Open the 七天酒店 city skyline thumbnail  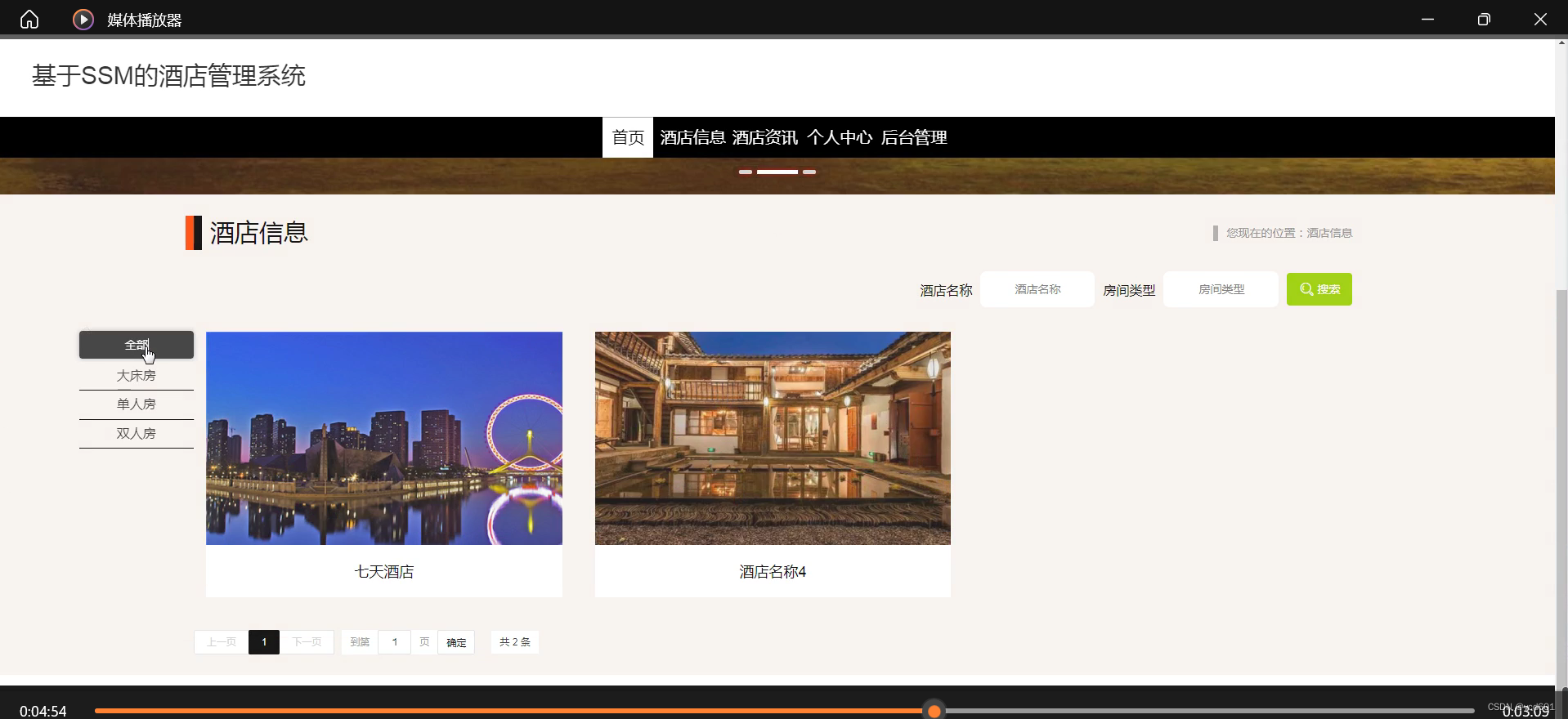tap(384, 438)
